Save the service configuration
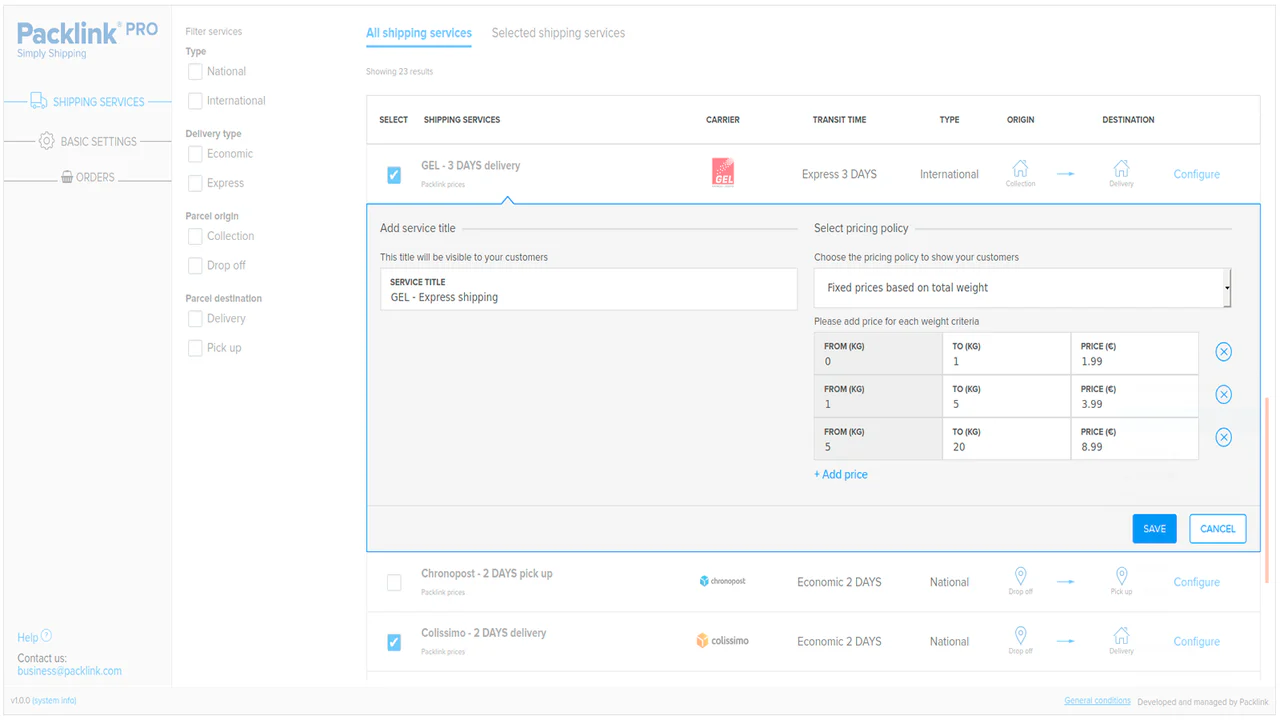The image size is (1280, 720). [1154, 529]
